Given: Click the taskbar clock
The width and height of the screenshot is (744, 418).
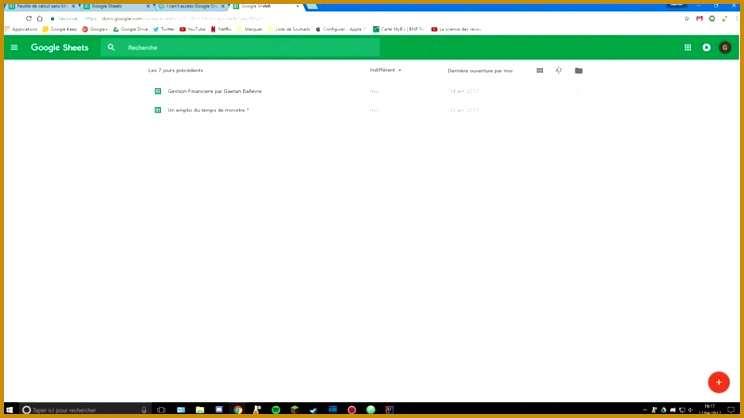Looking at the screenshot, I should tap(709, 410).
